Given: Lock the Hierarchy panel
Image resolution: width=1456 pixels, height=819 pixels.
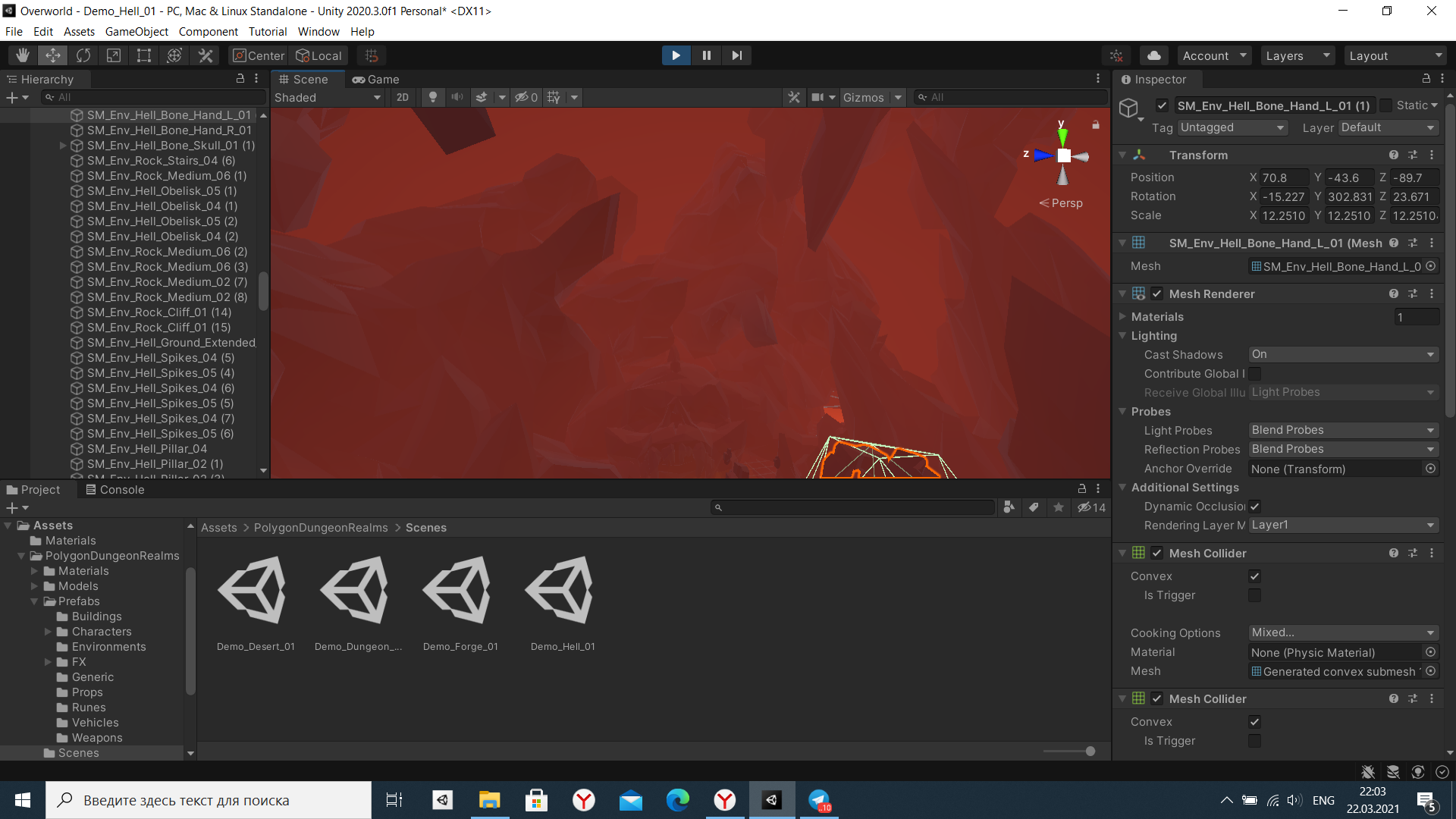Looking at the screenshot, I should (240, 79).
